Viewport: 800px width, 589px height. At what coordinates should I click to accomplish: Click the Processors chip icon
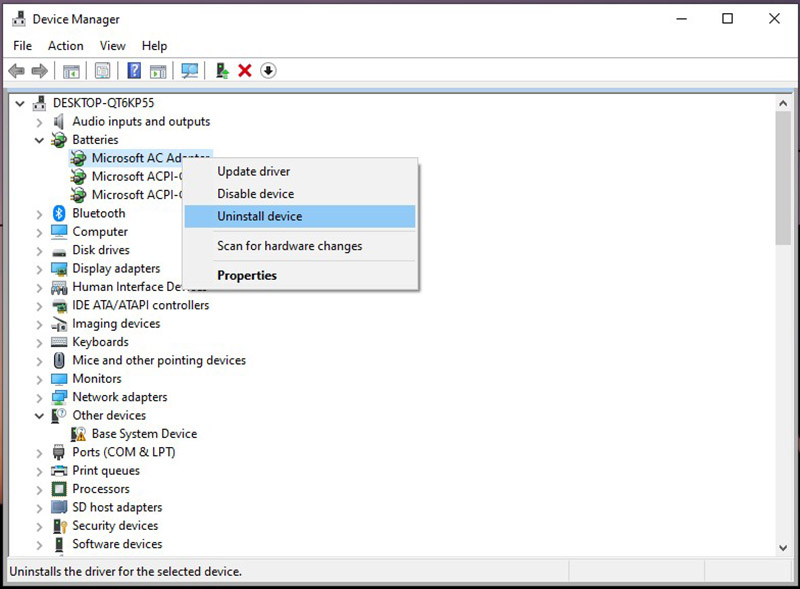coord(59,489)
